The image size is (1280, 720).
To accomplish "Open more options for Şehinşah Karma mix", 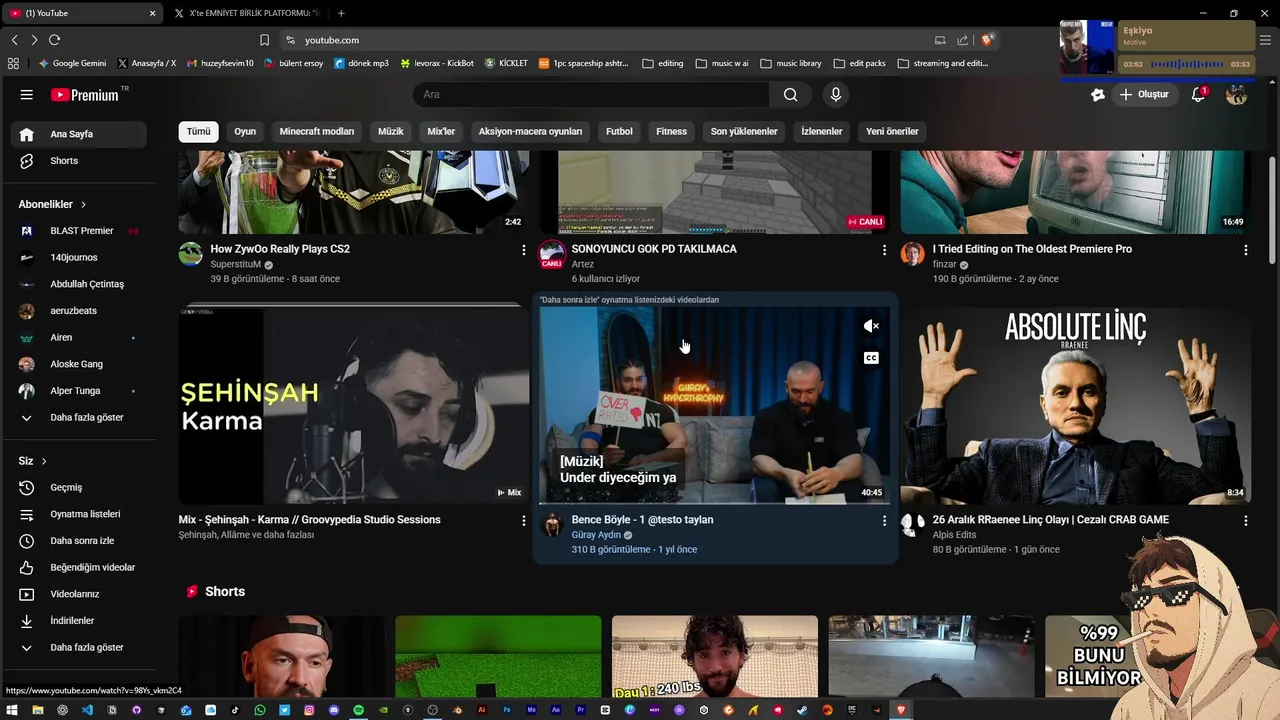I will (523, 521).
